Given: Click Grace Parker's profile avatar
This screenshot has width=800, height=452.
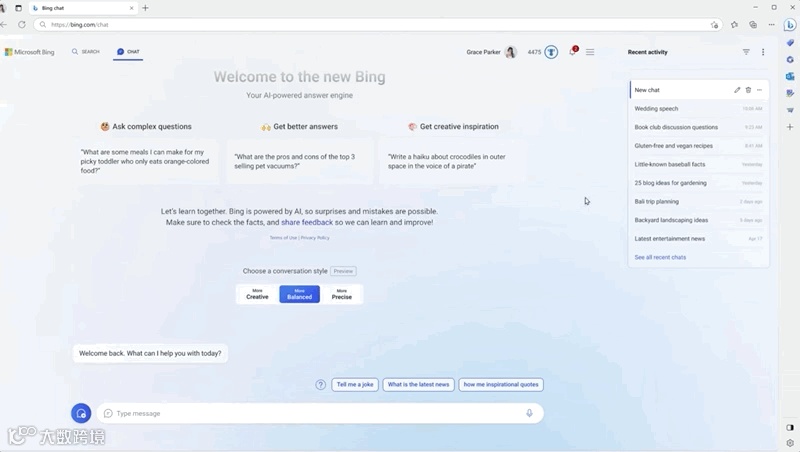Looking at the screenshot, I should (510, 52).
